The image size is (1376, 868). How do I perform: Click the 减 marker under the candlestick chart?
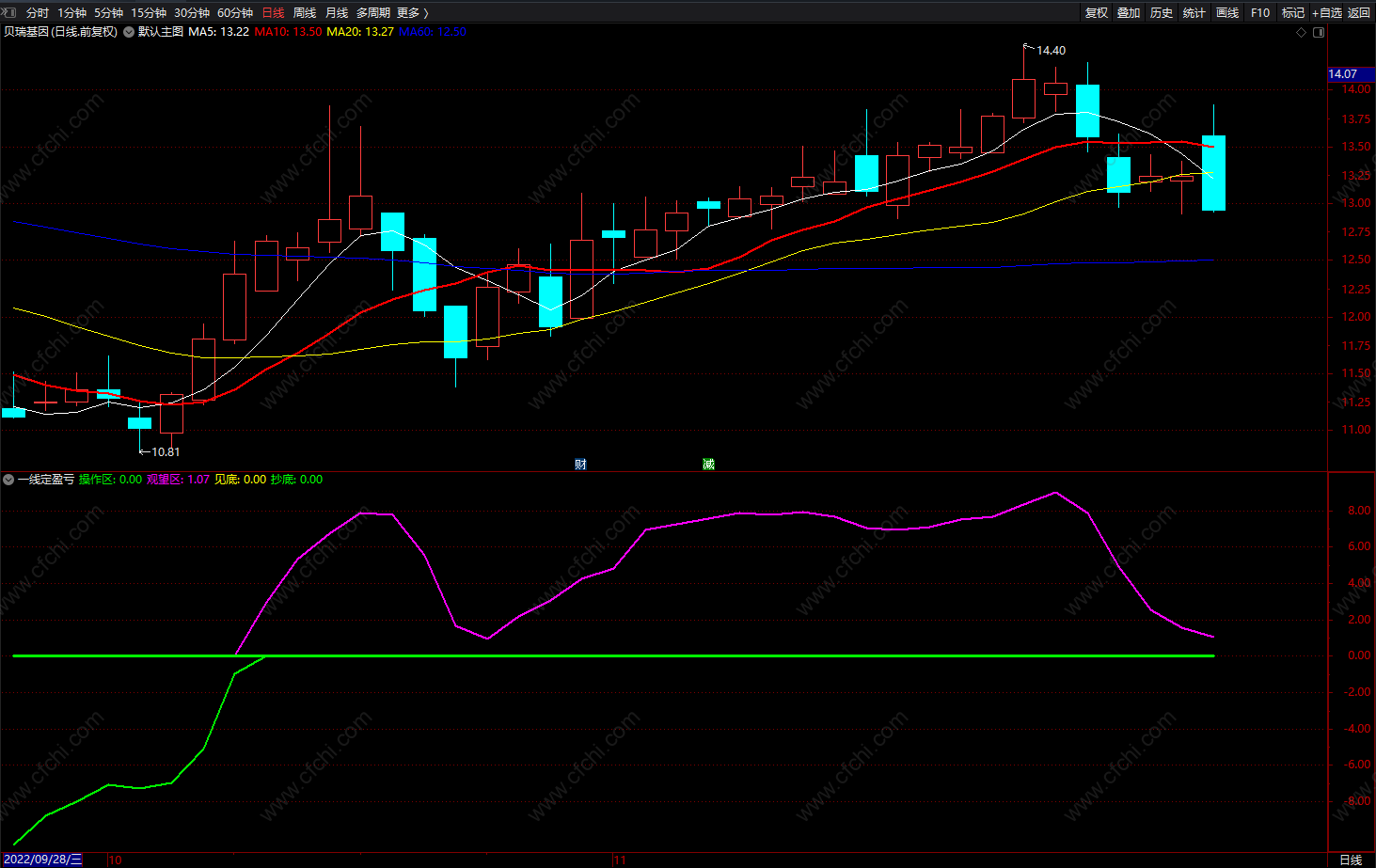708,464
